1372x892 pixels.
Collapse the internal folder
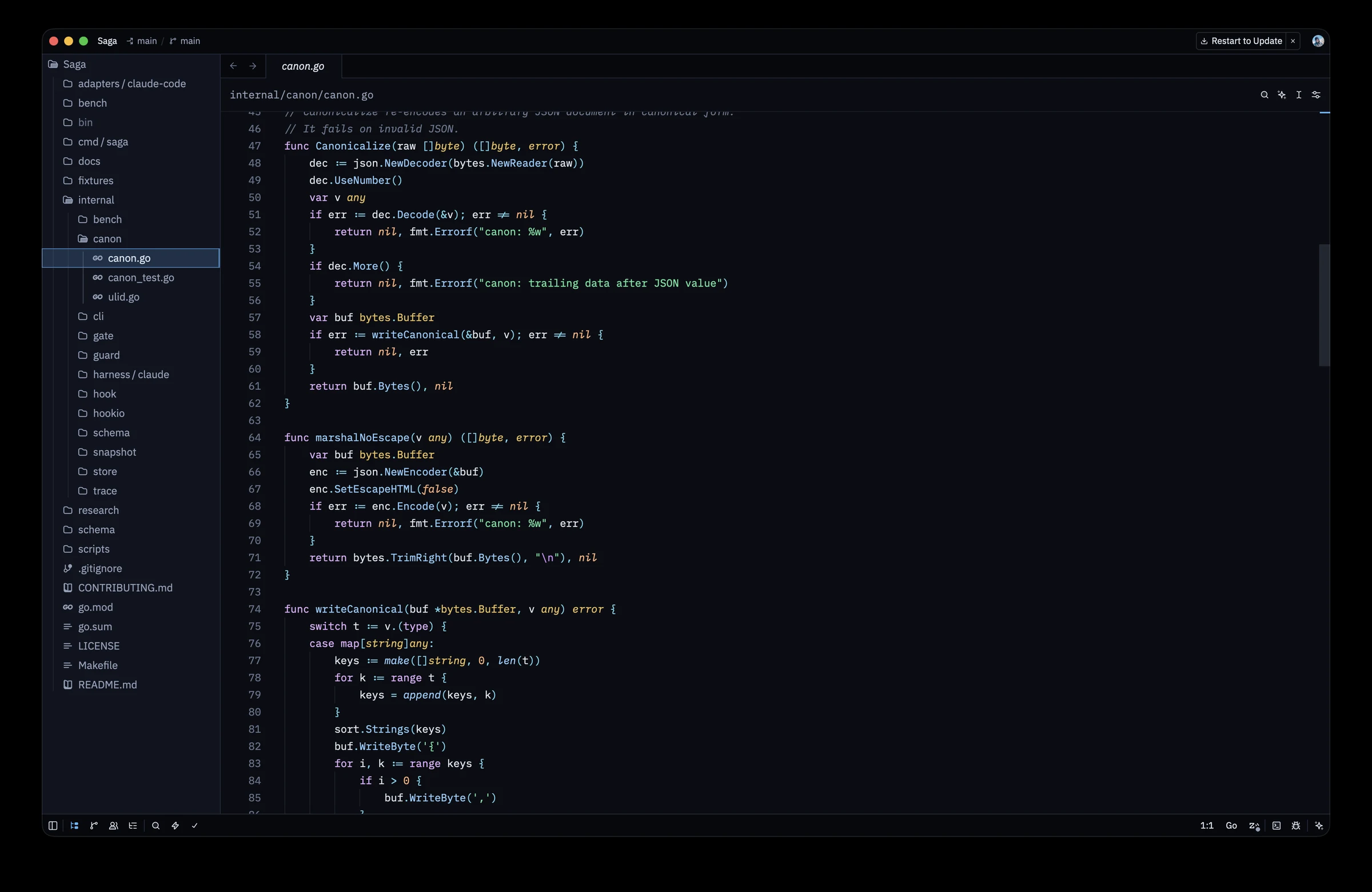pos(131,200)
